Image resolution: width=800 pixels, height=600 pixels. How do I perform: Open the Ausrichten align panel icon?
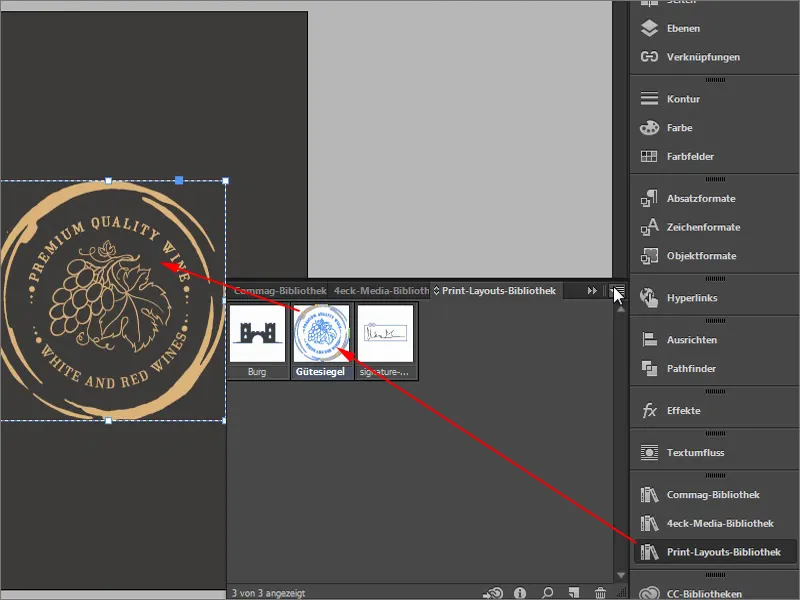[649, 340]
